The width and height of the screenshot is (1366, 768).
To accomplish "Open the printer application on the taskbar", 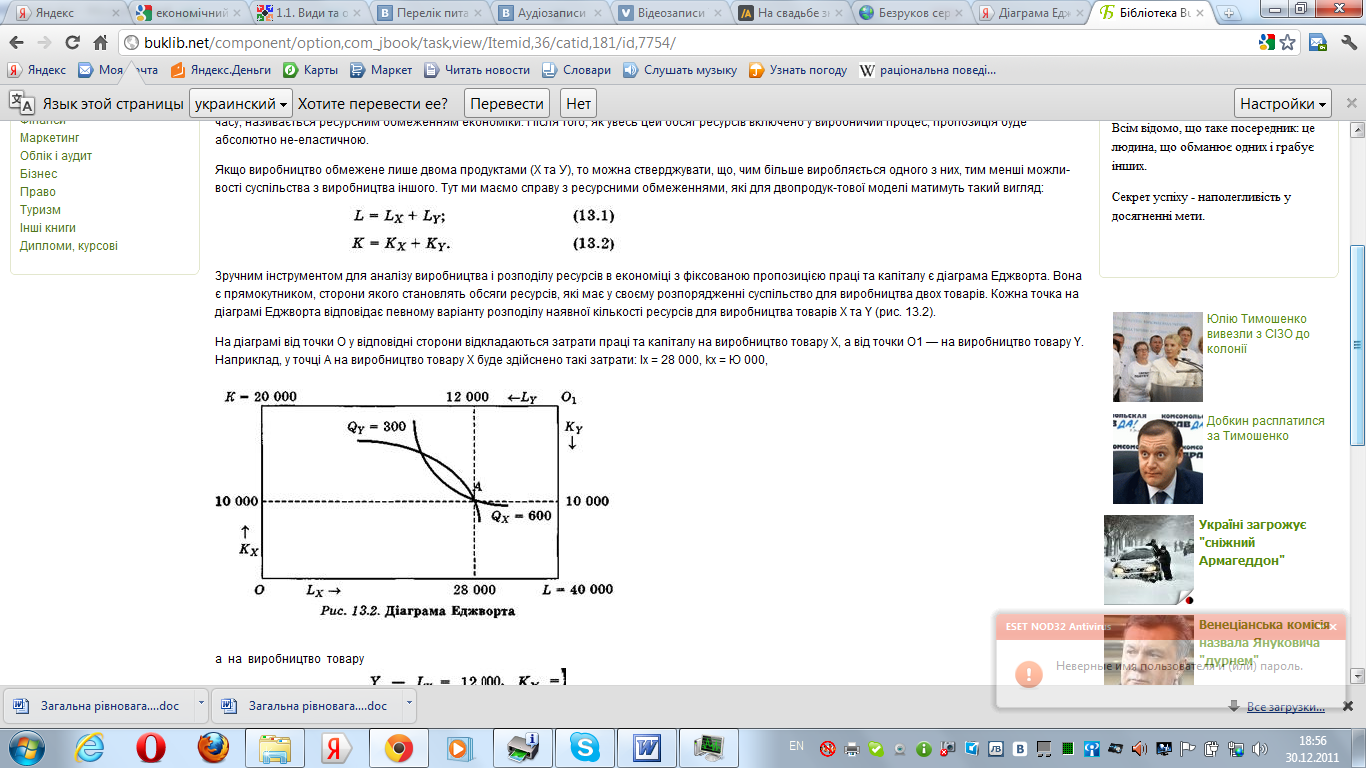I will coord(522,747).
